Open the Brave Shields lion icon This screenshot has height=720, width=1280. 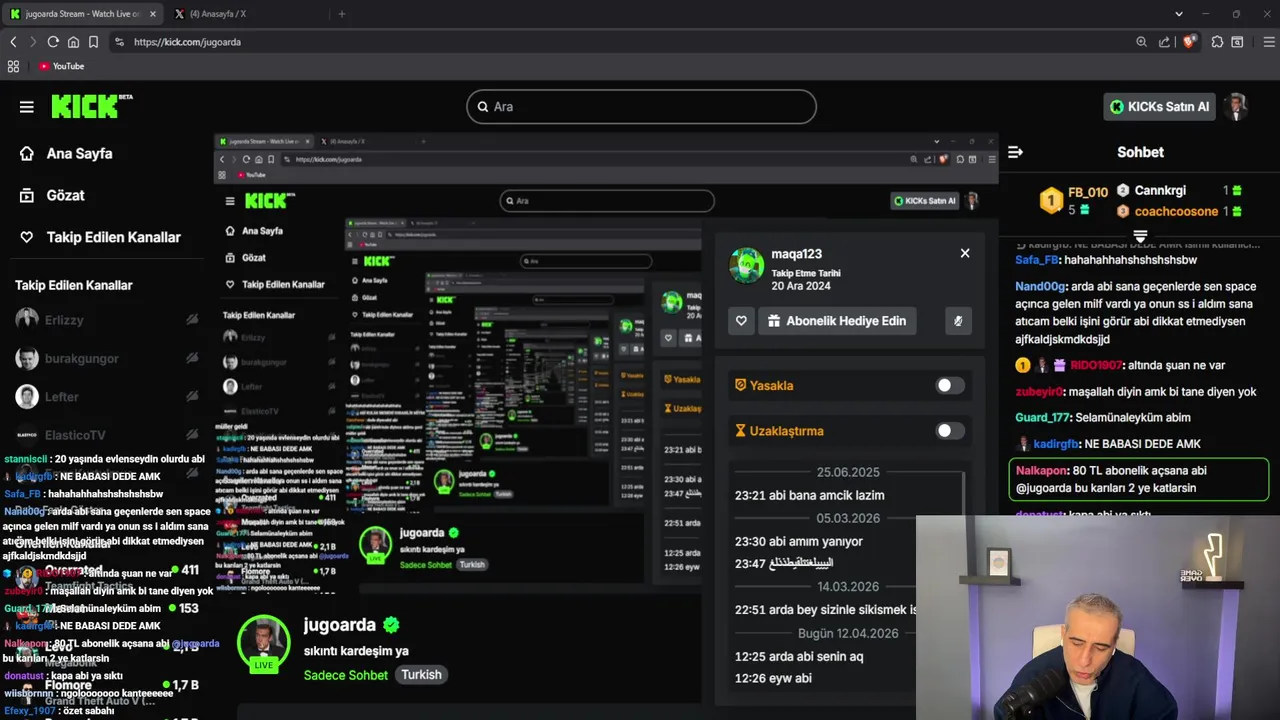point(1188,42)
